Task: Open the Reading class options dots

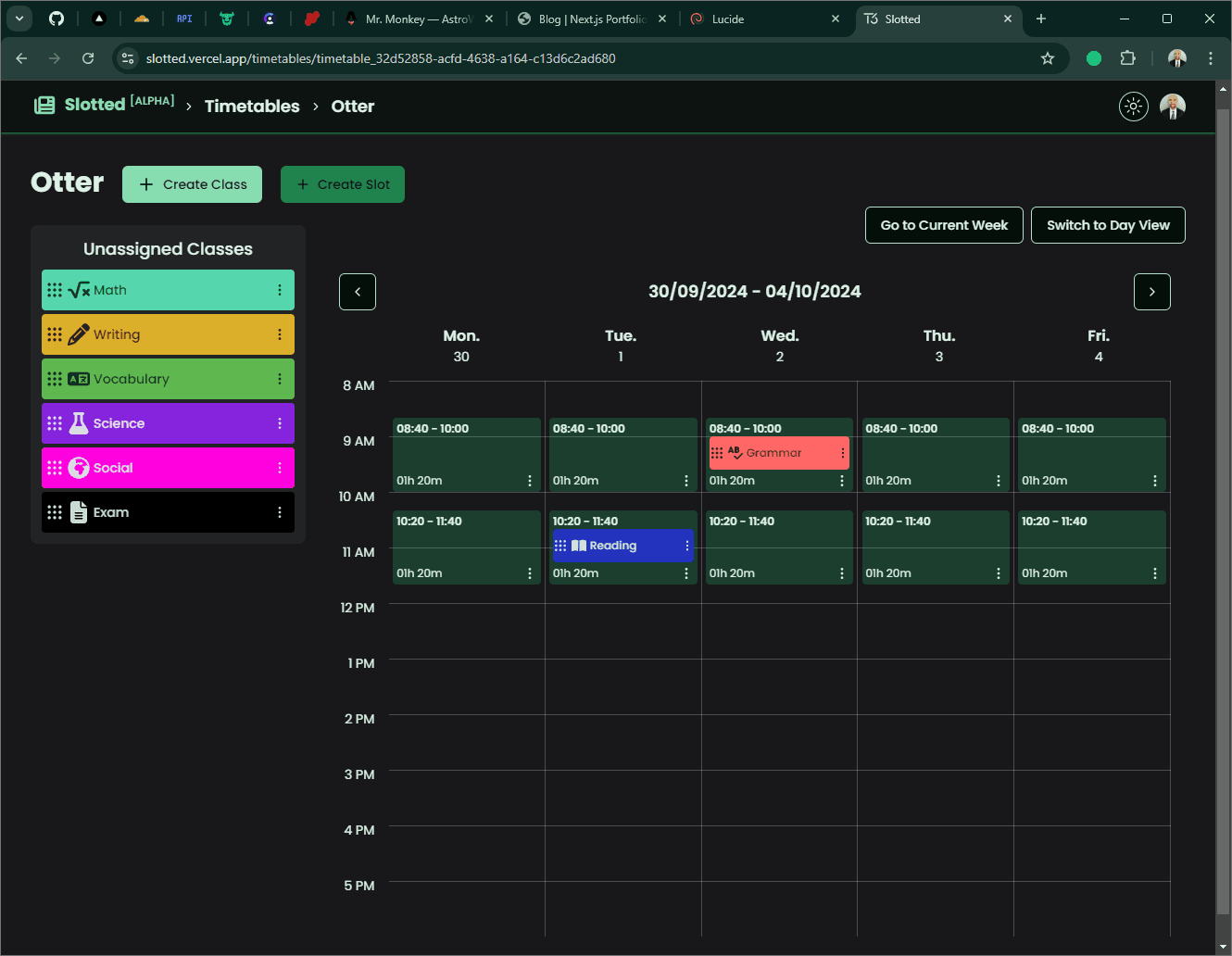Action: [x=686, y=546]
